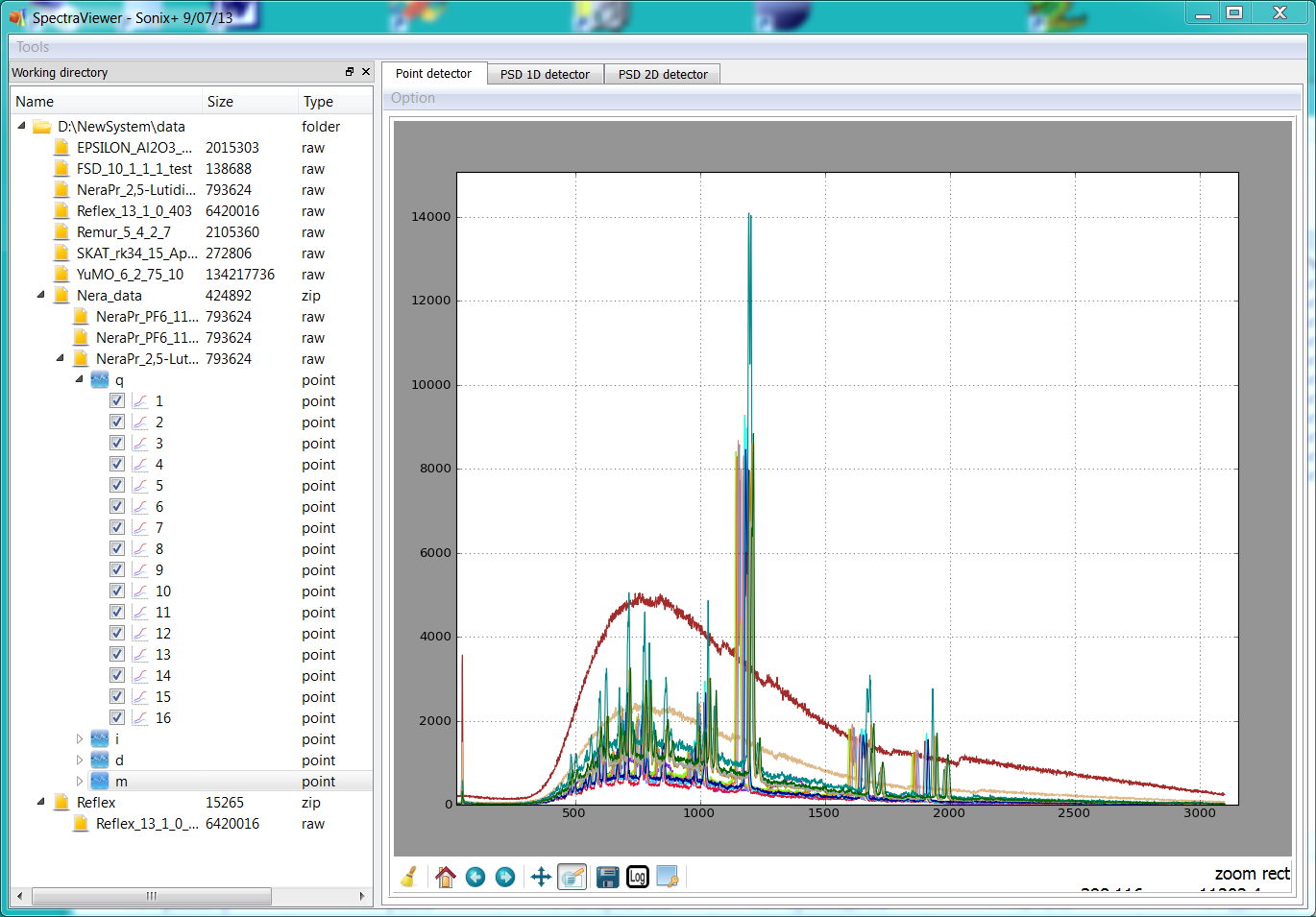Select the pan axes tool
This screenshot has width=1316, height=917.
point(541,877)
